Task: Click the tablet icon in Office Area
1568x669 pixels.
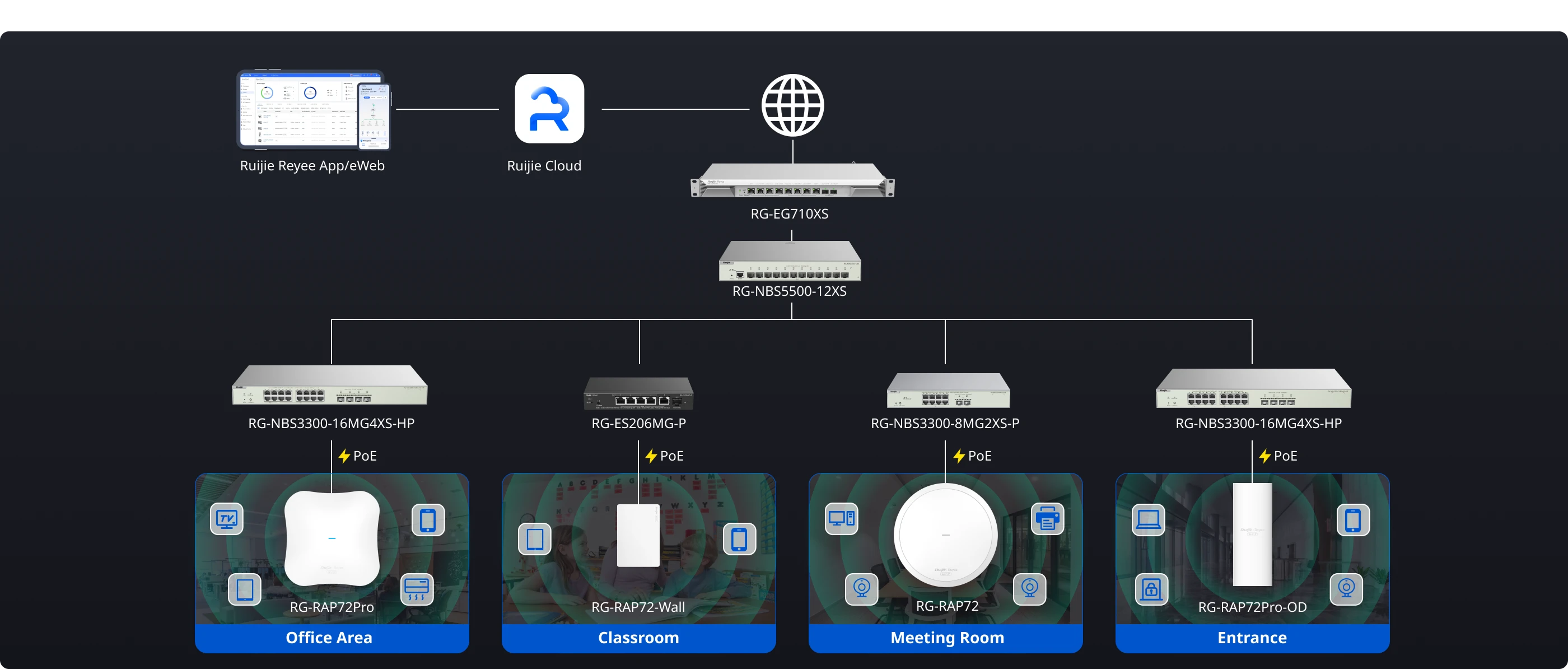Action: (x=244, y=589)
